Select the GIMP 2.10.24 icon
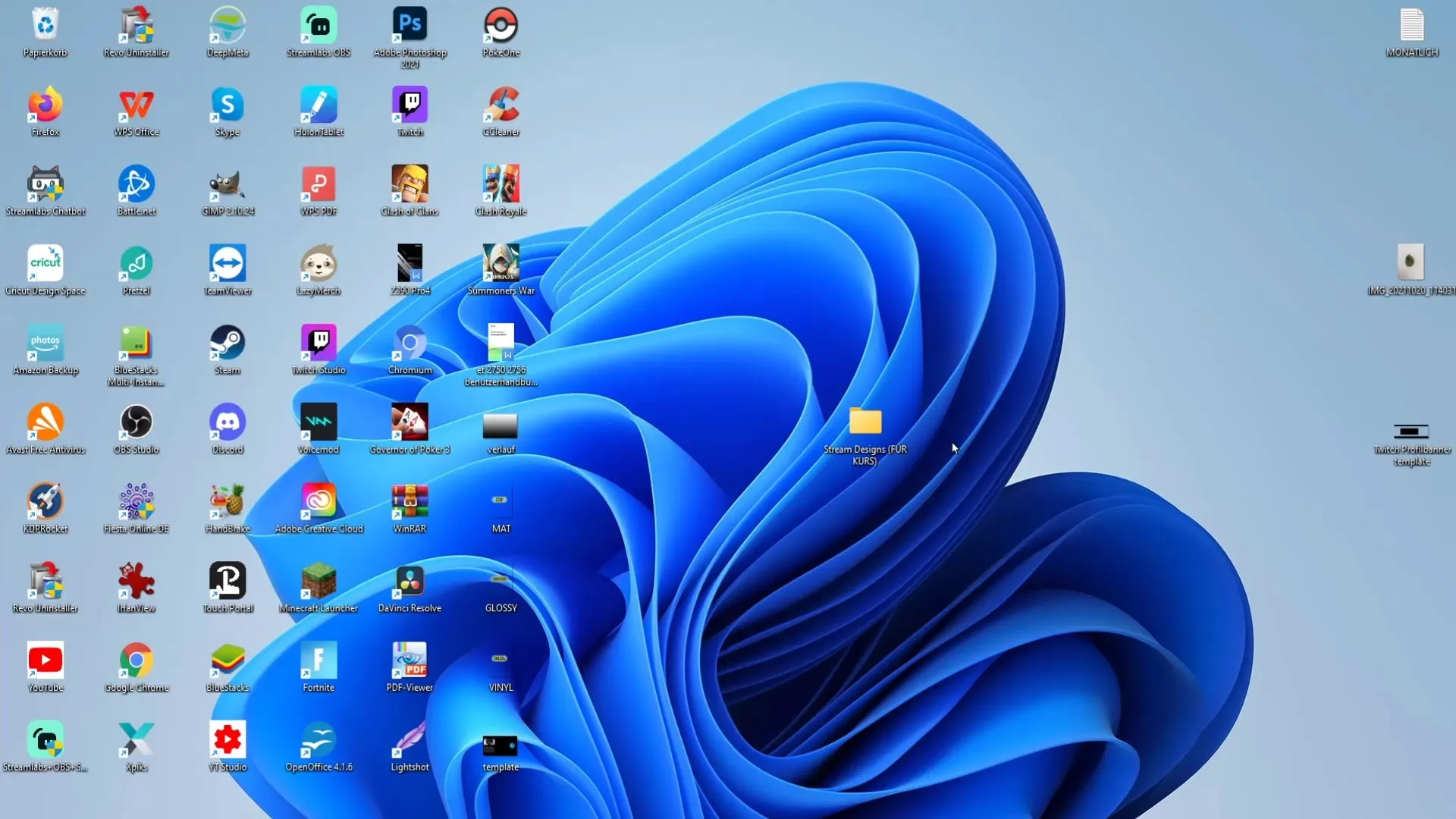Viewport: 1456px width, 819px height. click(227, 184)
